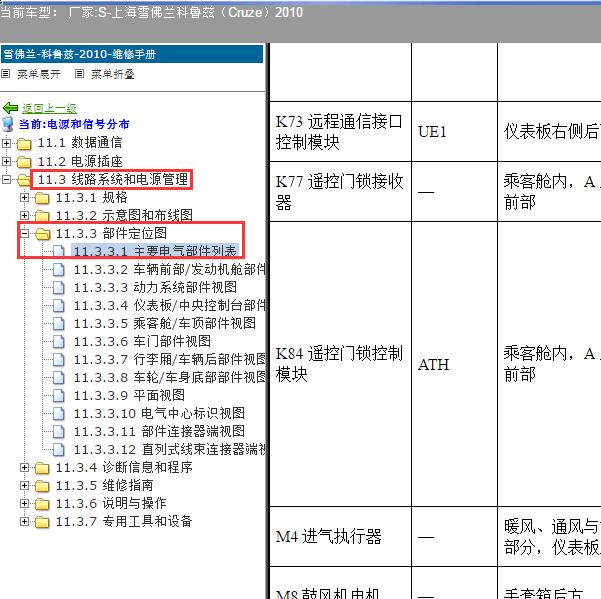Open 11.3.3.3 动力系统部件视图 document
601x599 pixels.
(155, 287)
